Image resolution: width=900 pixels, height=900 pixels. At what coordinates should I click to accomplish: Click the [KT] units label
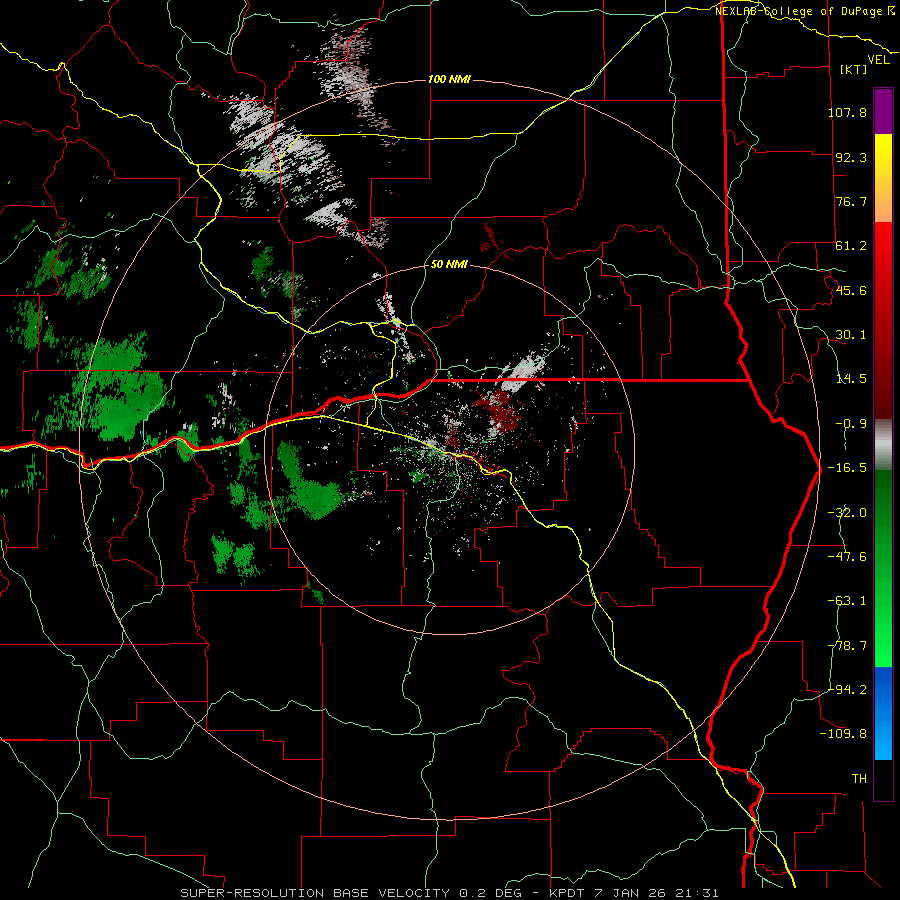pyautogui.click(x=854, y=69)
